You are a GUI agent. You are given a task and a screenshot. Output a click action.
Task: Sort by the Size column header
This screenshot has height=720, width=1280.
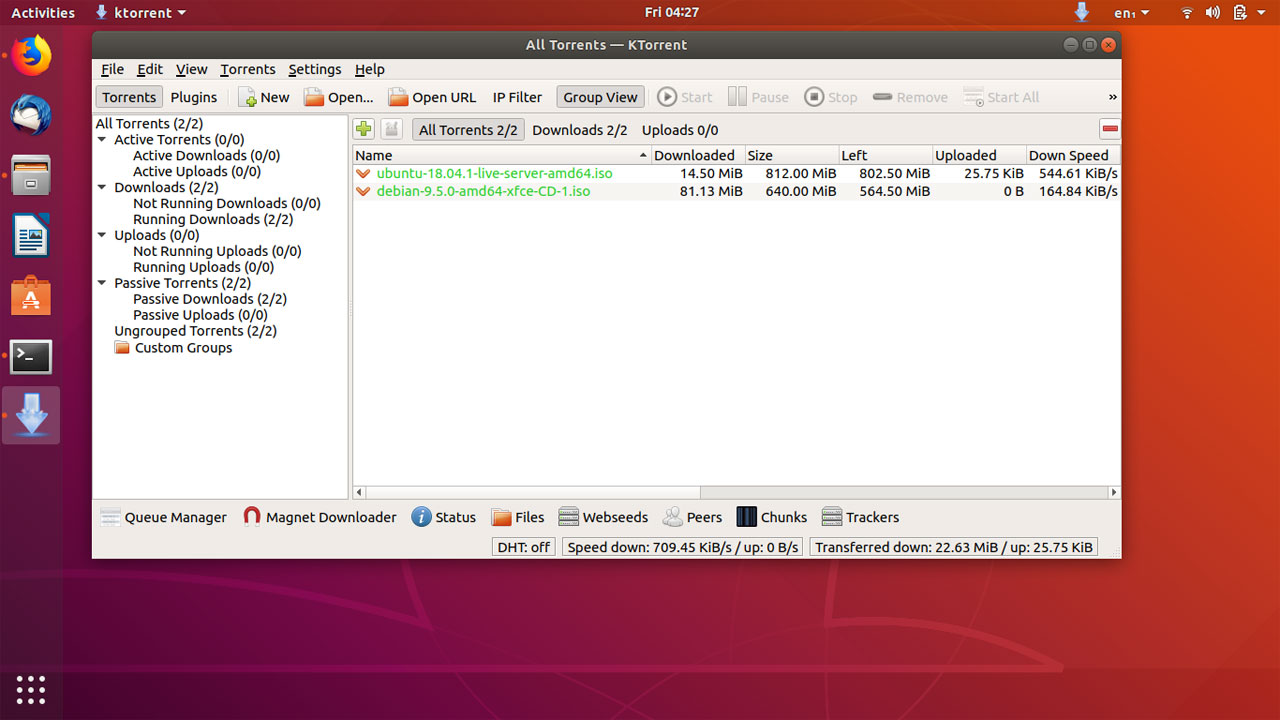(x=792, y=155)
